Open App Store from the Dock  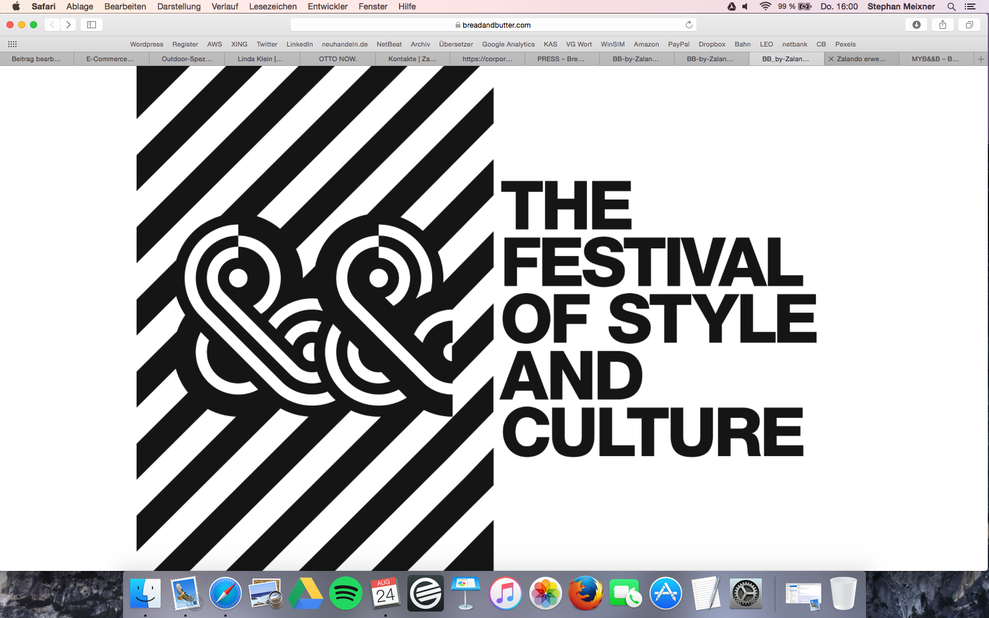coord(665,593)
